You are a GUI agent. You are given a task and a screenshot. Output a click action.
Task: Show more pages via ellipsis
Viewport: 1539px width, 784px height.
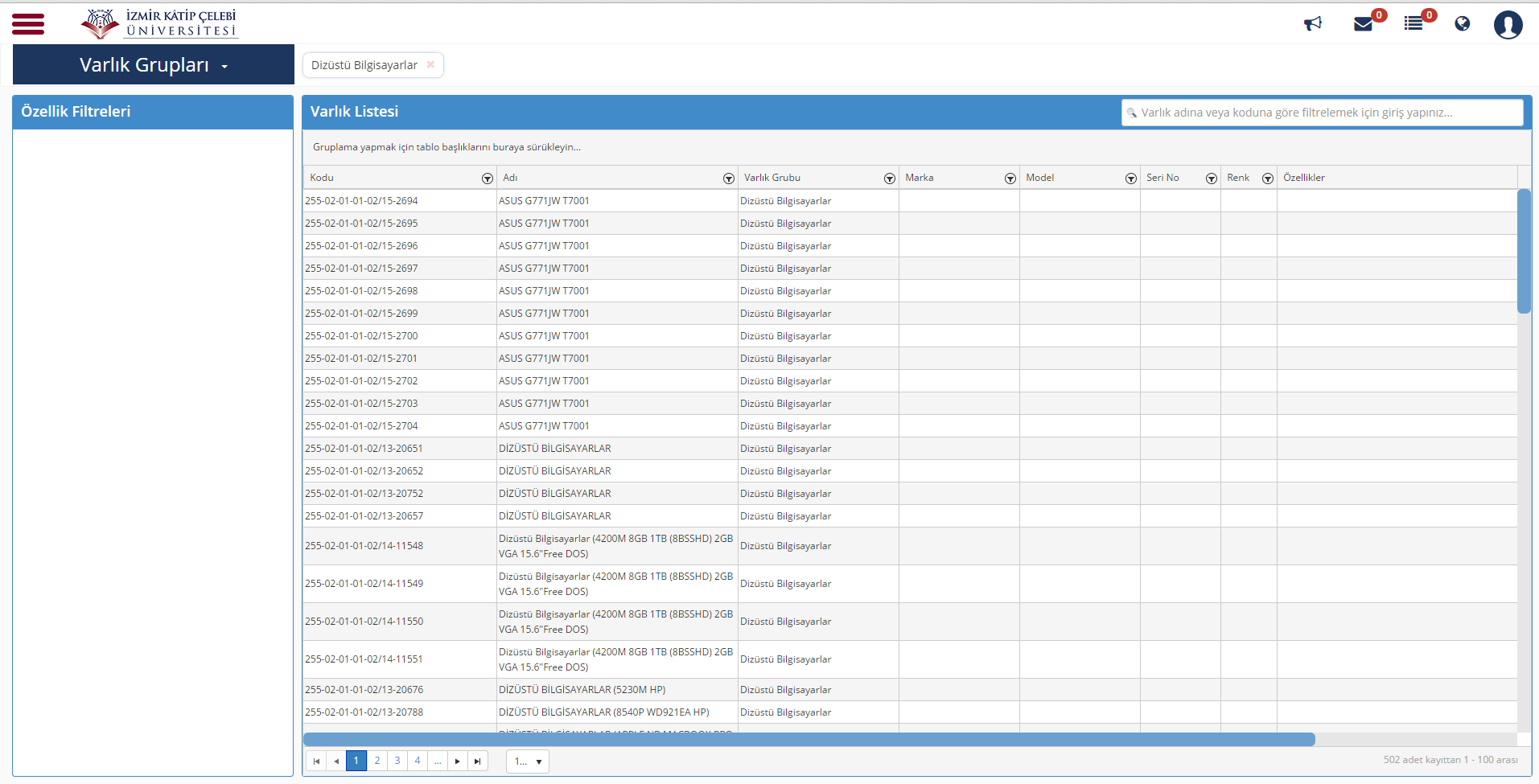pyautogui.click(x=438, y=761)
